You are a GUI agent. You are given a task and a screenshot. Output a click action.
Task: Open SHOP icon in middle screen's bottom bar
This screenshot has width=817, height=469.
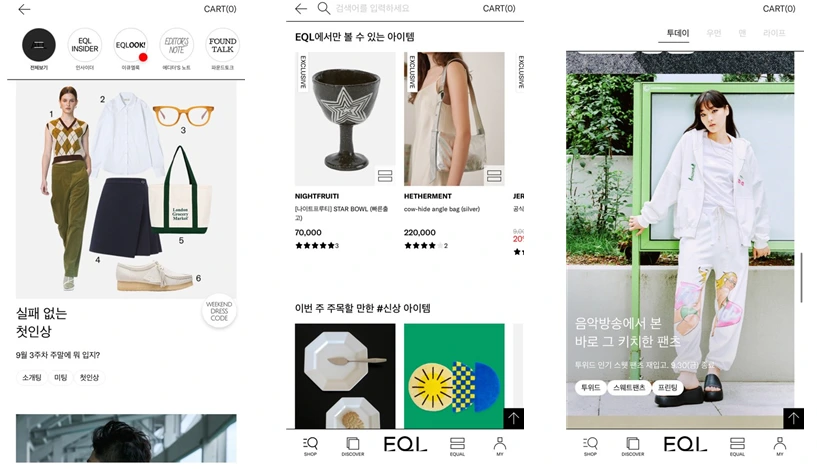311,446
